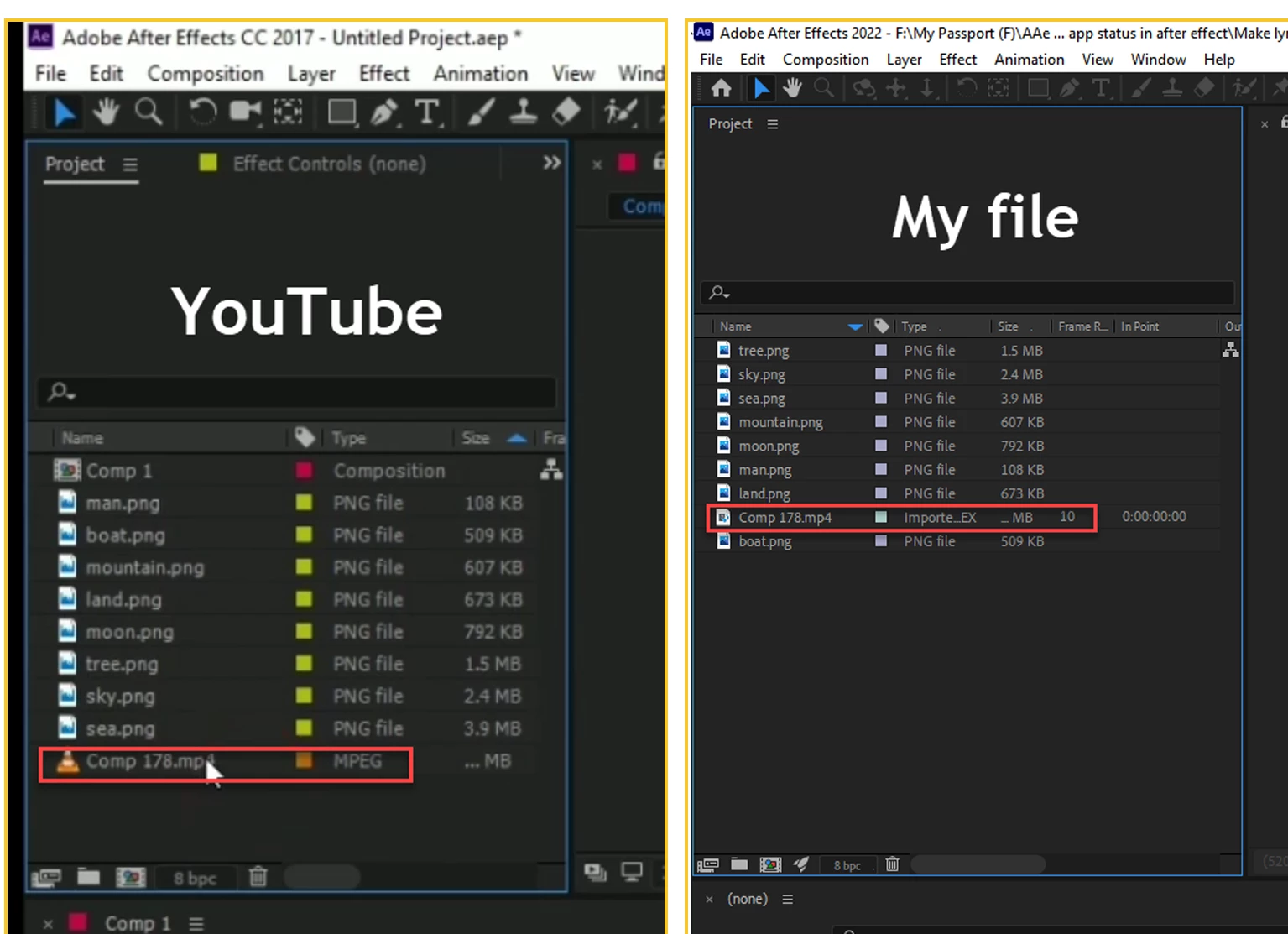1288x934 pixels.
Task: Select the Clone Stamp tool in CC 2017
Action: point(524,112)
